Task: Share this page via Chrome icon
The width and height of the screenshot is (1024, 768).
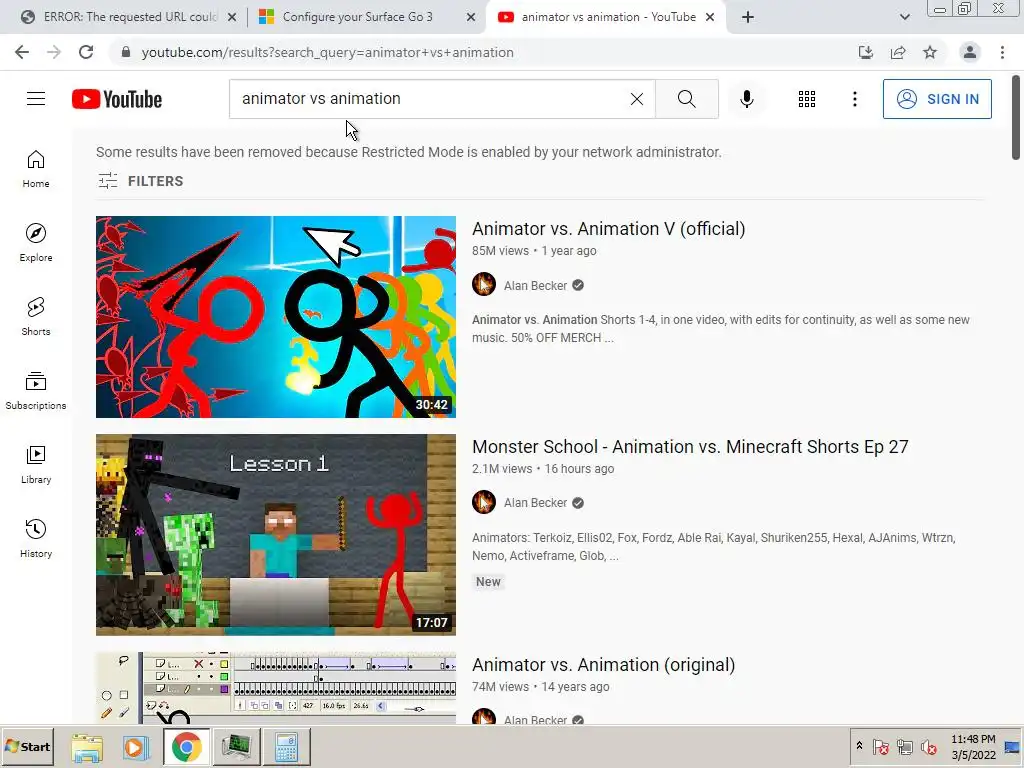Action: [x=898, y=52]
